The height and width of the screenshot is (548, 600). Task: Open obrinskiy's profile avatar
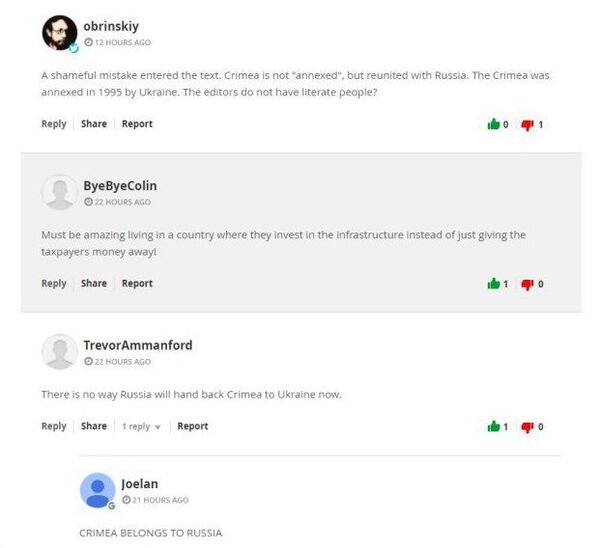[x=59, y=34]
